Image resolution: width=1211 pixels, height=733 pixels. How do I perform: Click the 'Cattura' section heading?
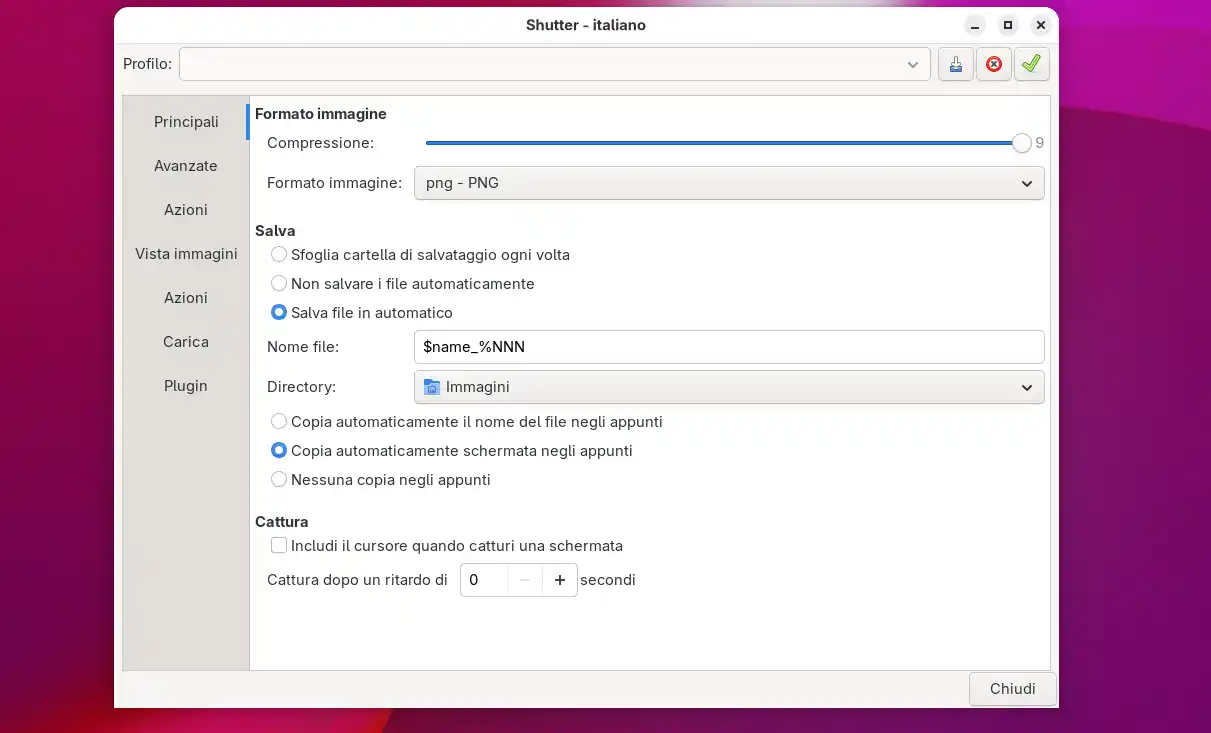point(282,522)
